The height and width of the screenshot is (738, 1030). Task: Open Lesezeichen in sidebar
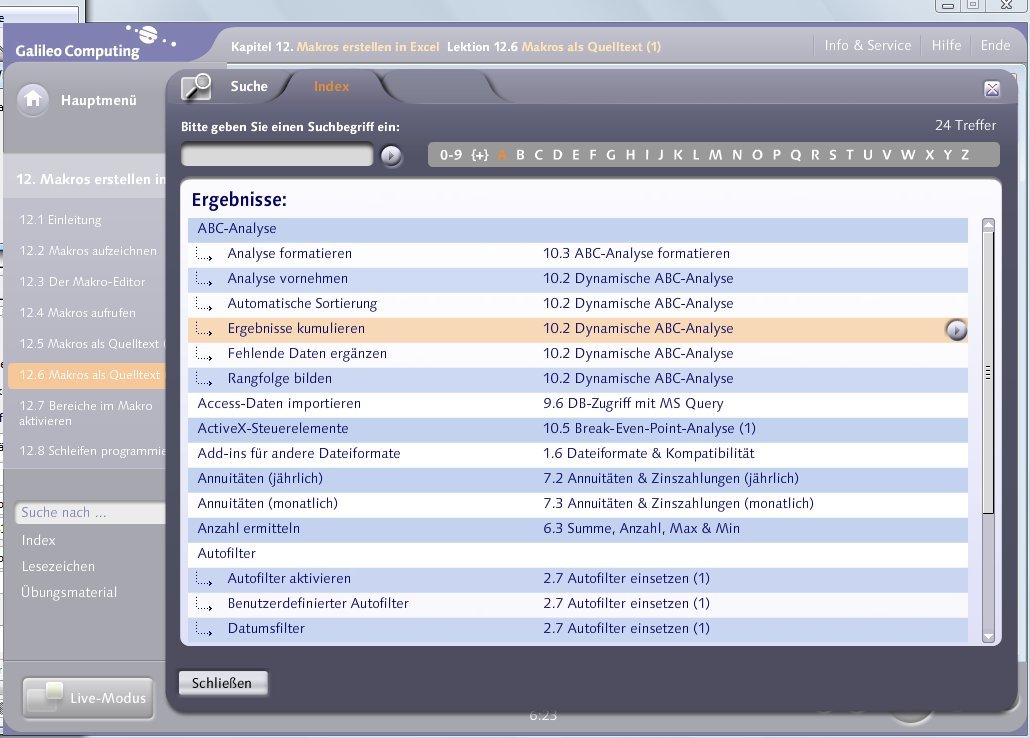(58, 566)
